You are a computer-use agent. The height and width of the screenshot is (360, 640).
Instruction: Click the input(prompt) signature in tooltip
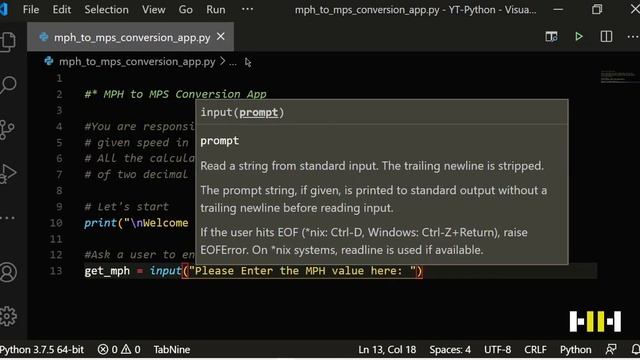click(242, 112)
